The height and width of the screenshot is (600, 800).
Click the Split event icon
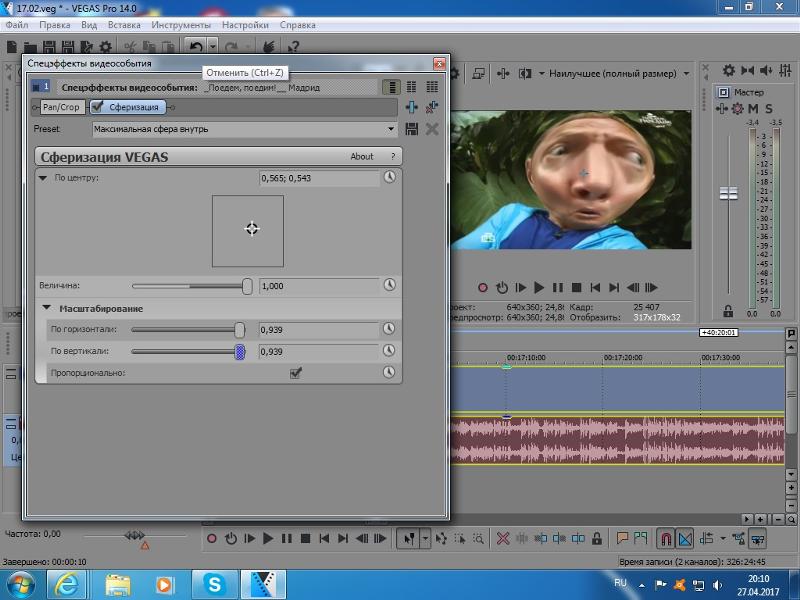point(578,538)
